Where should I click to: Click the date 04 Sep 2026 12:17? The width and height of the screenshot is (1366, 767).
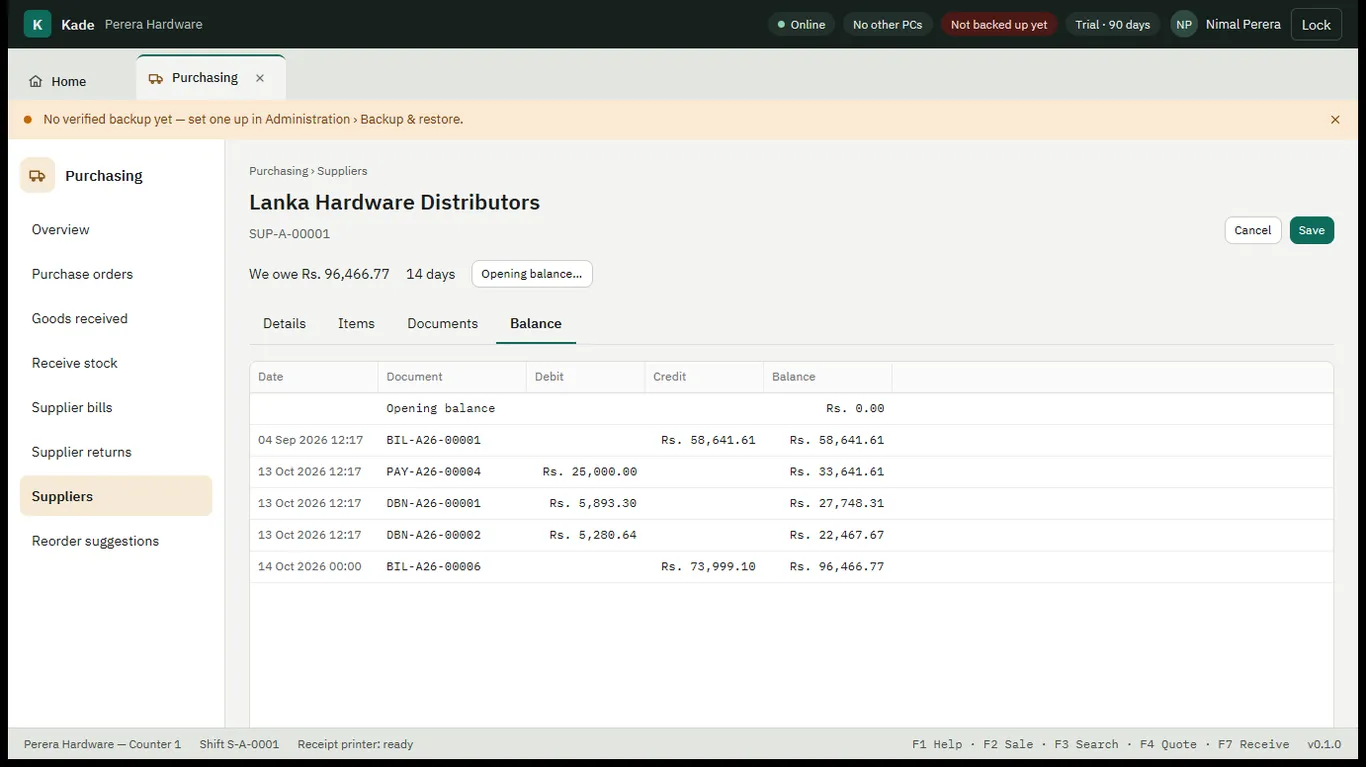pos(310,440)
